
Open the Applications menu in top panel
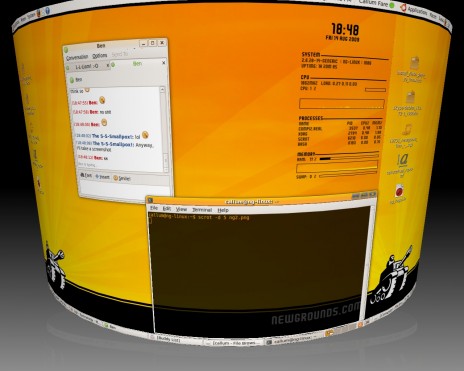point(417,10)
